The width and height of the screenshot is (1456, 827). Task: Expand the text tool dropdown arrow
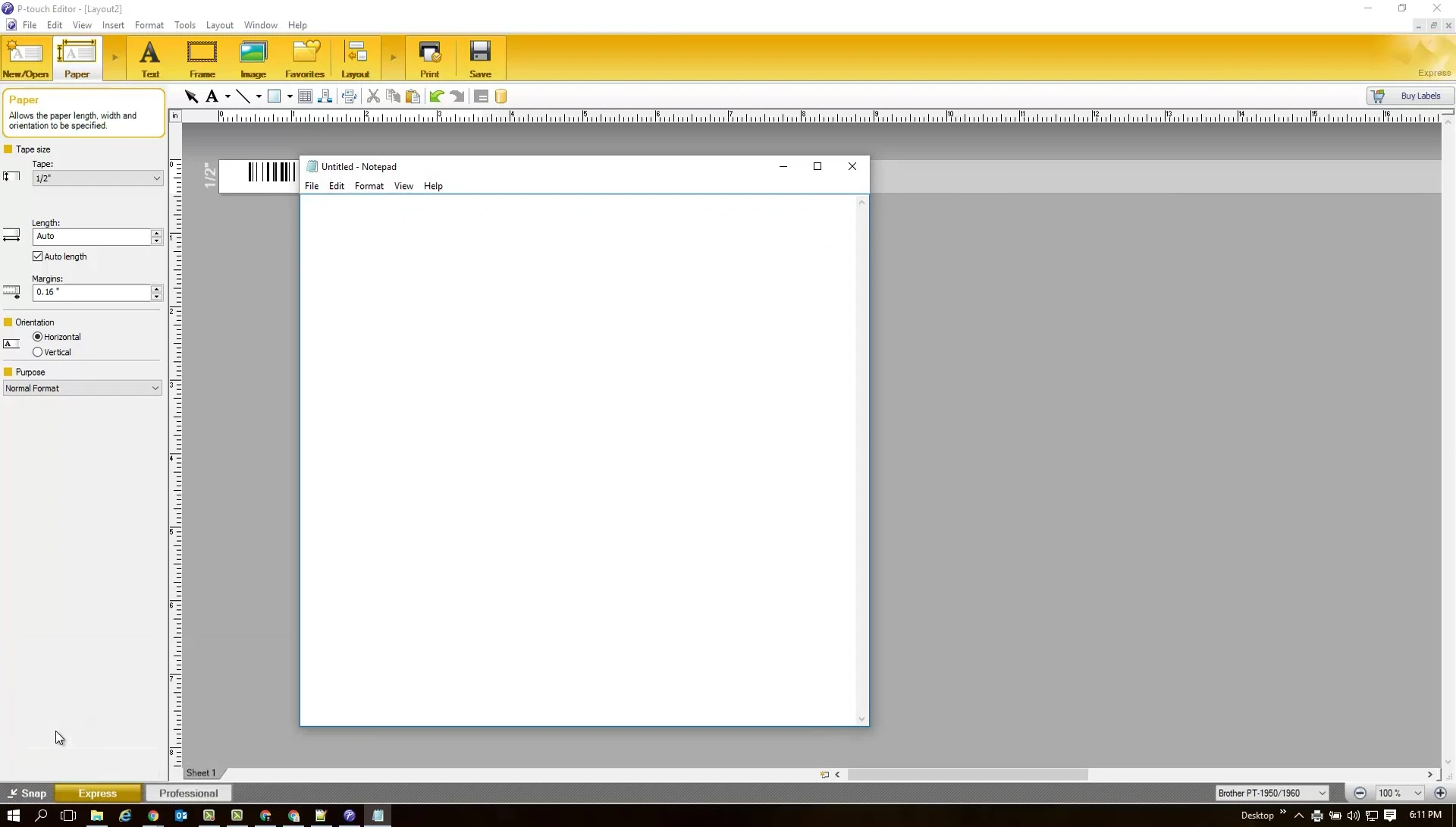click(x=227, y=96)
